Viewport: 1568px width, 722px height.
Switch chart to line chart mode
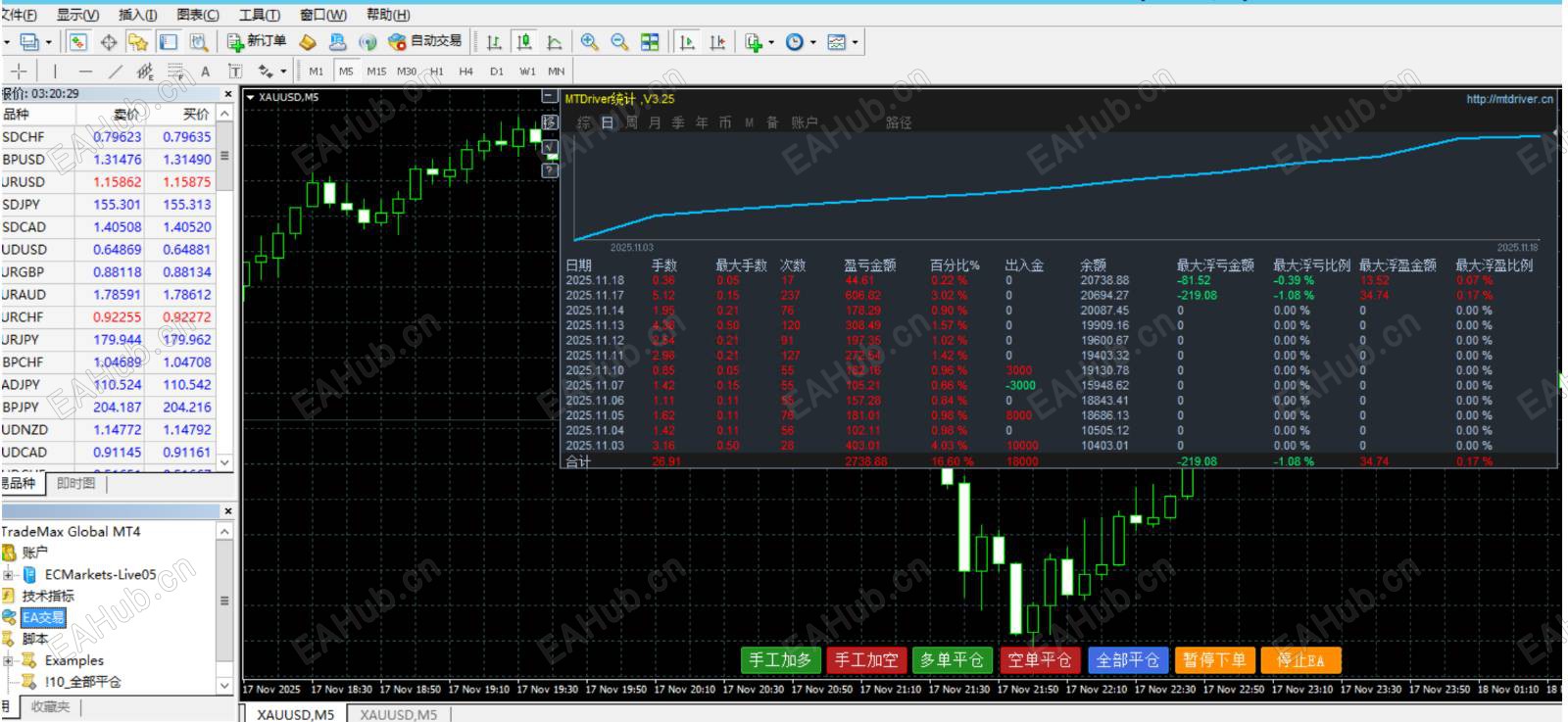[x=554, y=42]
